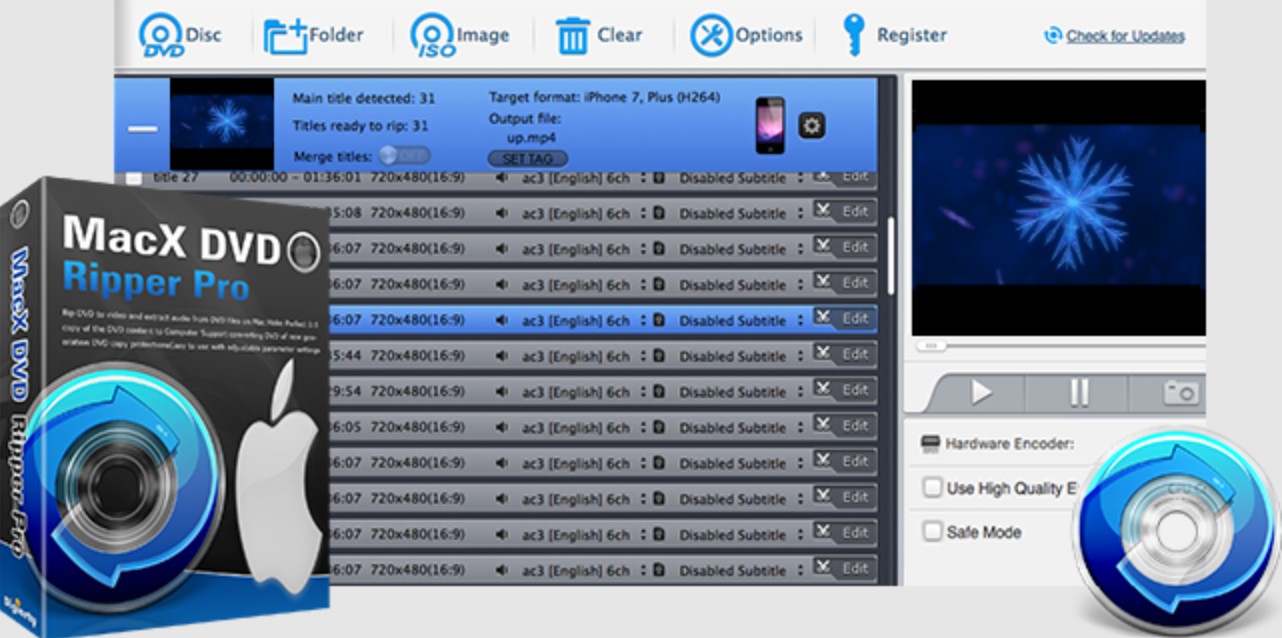Open subtitle dropdown on the 9:54 title
Screen dimensions: 1282x638
(x=800, y=391)
